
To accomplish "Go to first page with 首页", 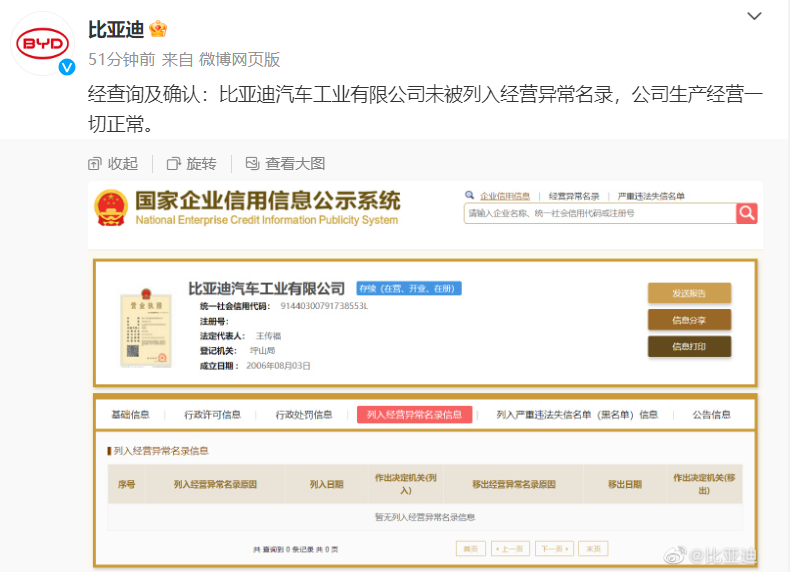I will (x=471, y=549).
